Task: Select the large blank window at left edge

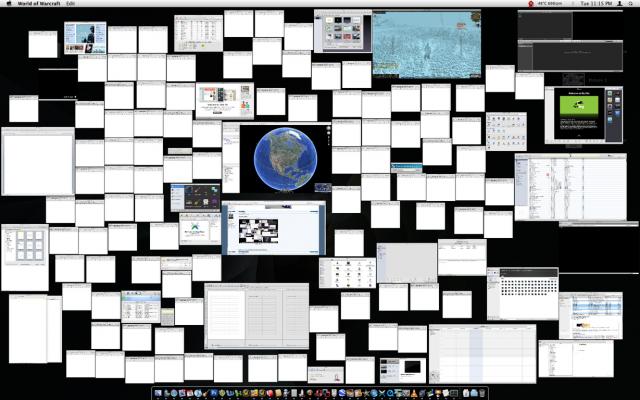Action: click(38, 162)
